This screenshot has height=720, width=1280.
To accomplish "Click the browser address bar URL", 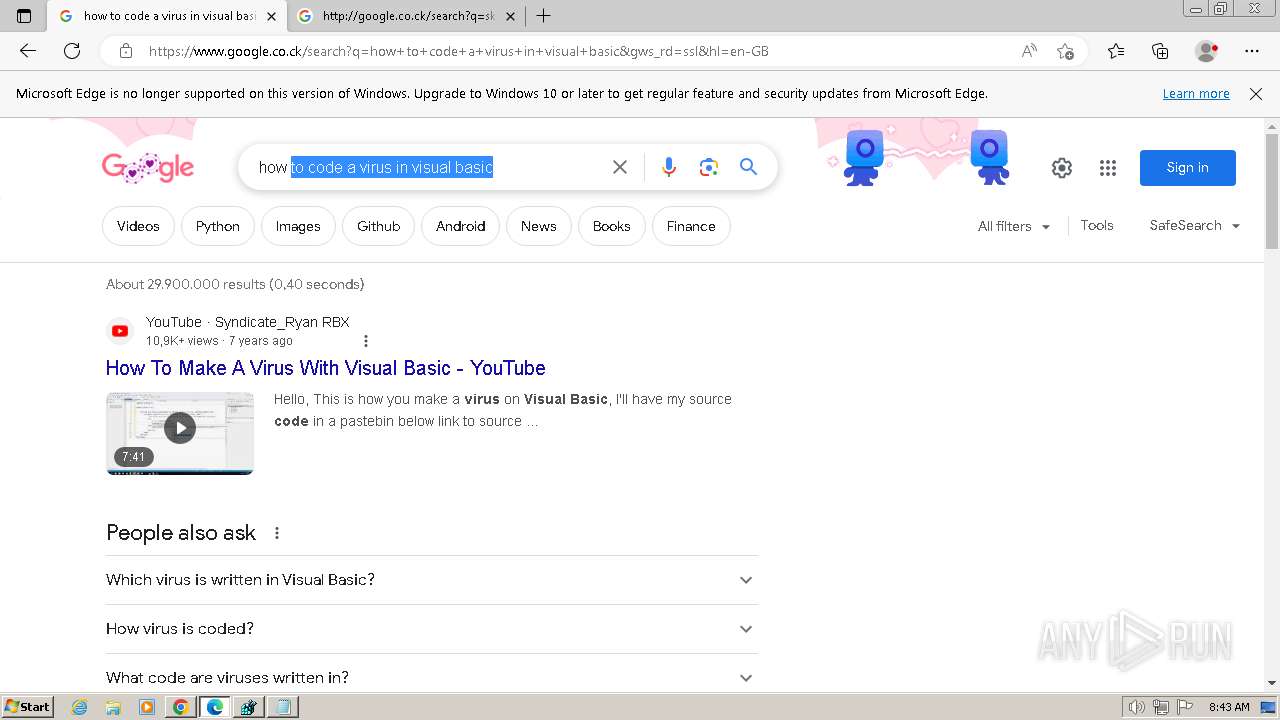I will 459,51.
